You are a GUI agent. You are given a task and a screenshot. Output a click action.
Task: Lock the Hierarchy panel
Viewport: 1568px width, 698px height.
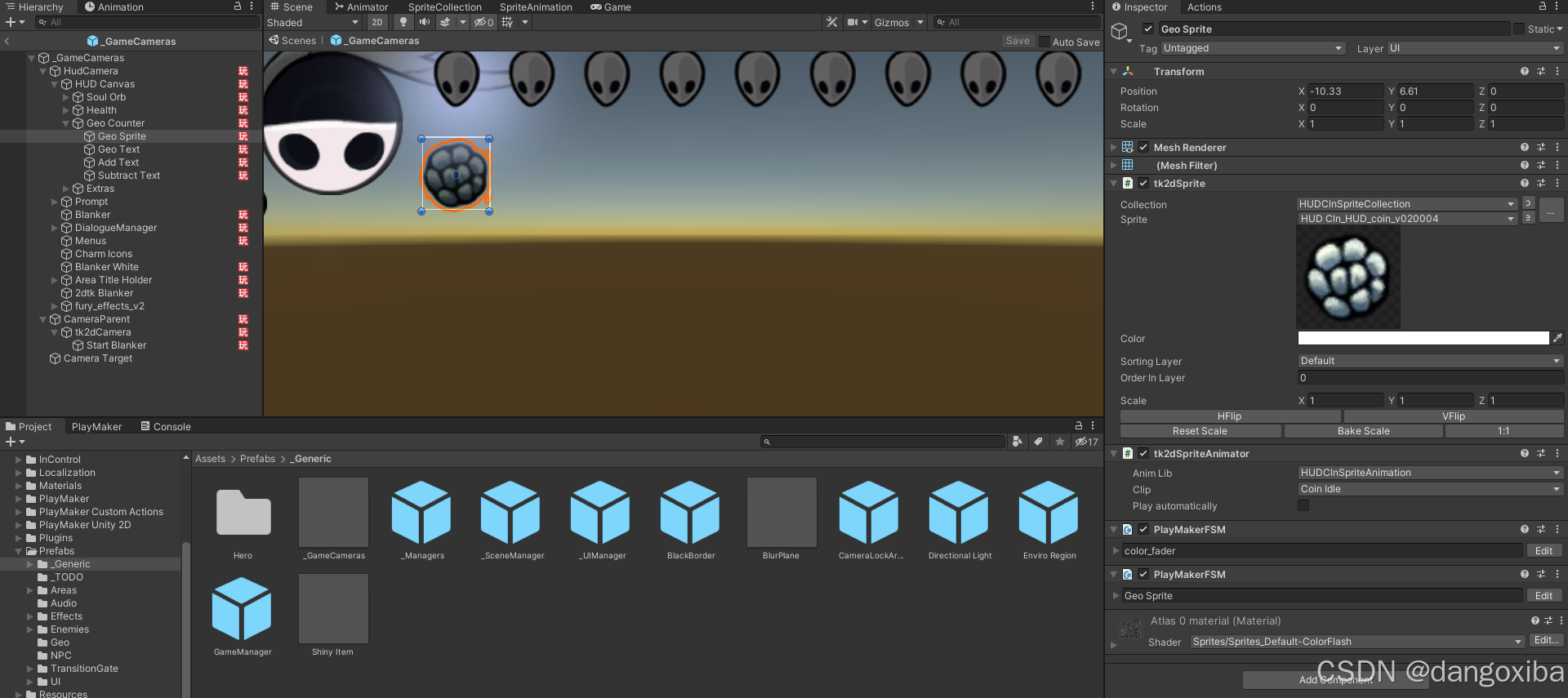(x=238, y=7)
